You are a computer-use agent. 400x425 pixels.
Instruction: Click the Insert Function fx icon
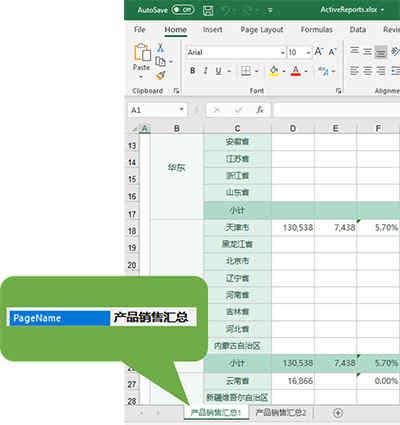point(260,110)
